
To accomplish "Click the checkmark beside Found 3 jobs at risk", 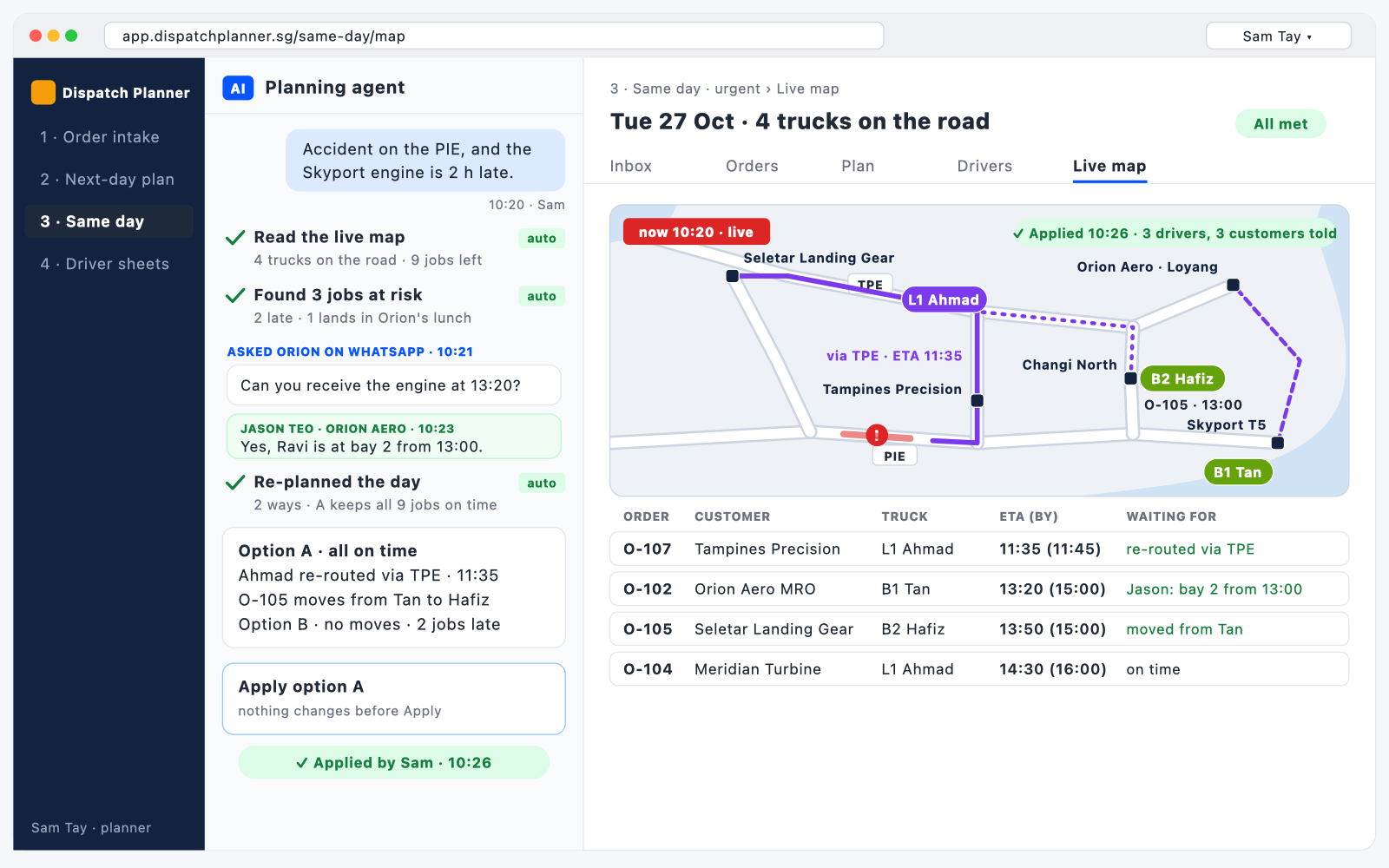I will coord(234,296).
